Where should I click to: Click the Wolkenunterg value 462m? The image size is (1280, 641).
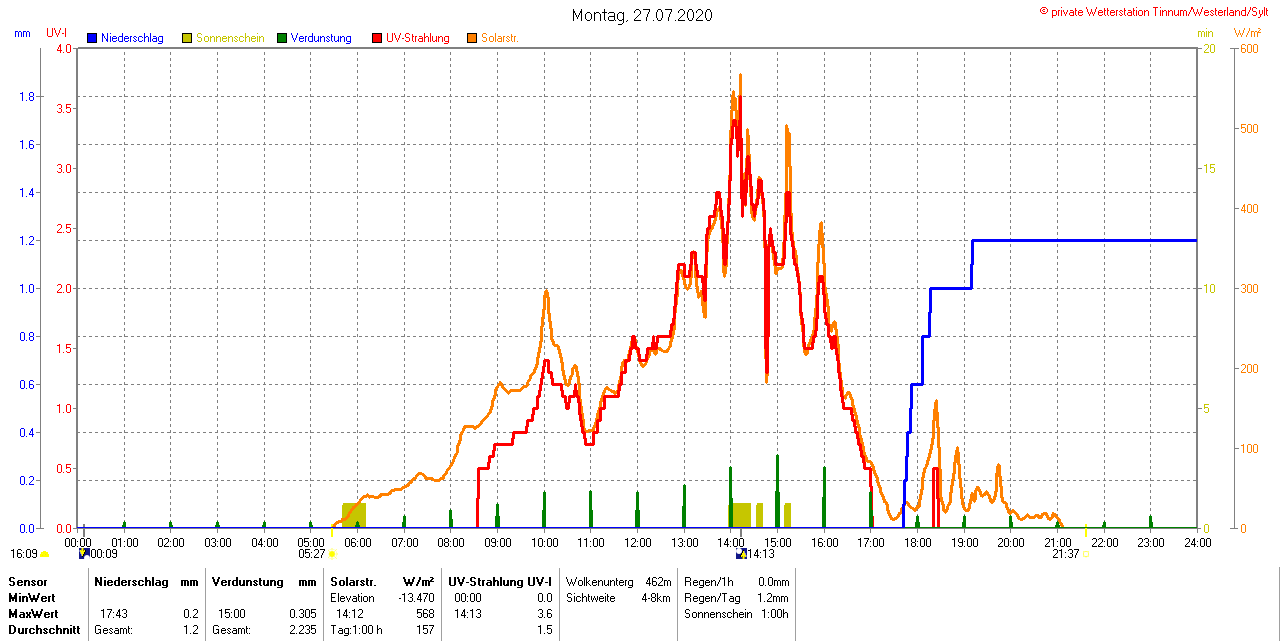658,581
